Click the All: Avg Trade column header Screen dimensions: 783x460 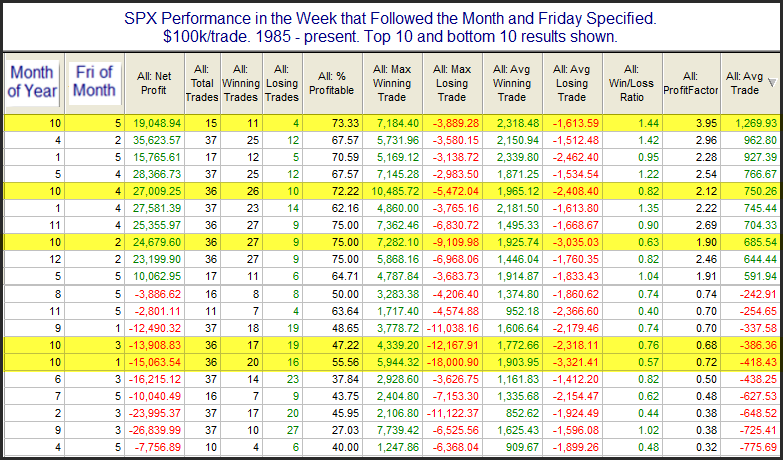(x=752, y=83)
